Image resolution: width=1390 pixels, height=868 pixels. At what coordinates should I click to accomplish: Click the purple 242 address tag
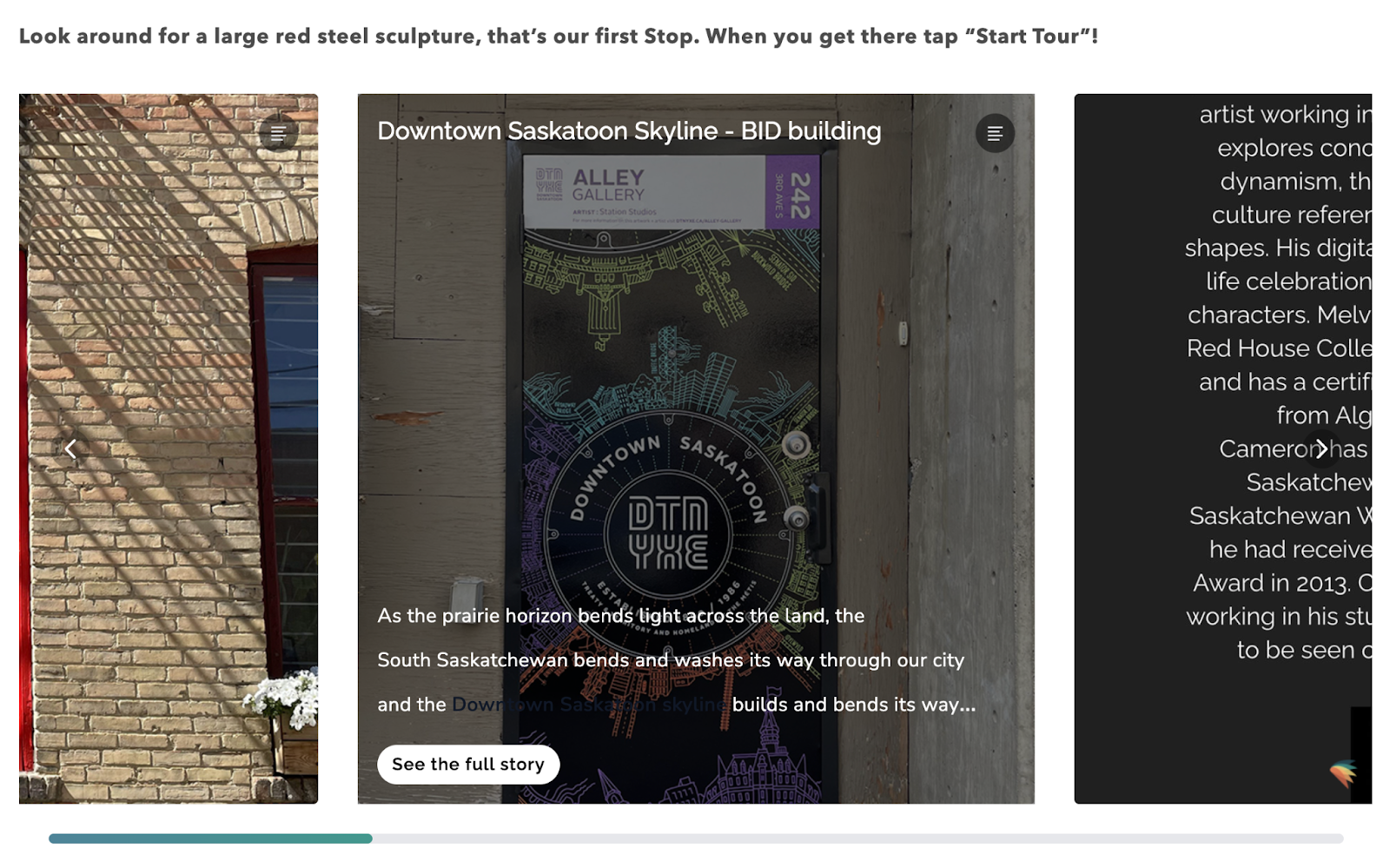click(792, 191)
